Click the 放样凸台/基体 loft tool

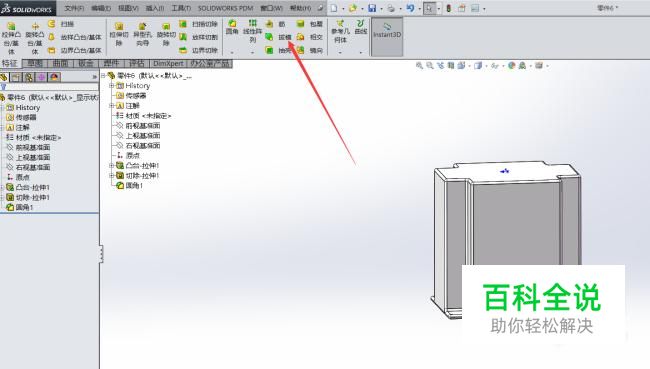[75, 37]
